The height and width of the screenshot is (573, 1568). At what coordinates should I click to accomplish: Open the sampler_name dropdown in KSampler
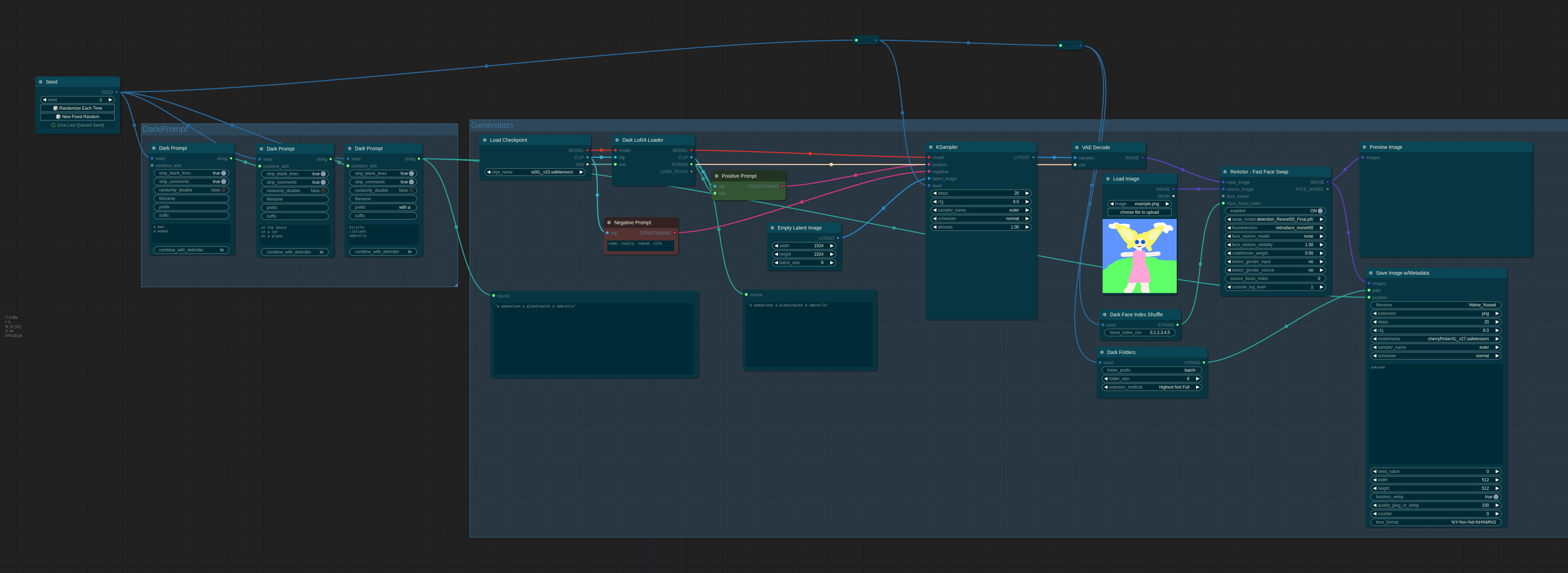coord(981,211)
